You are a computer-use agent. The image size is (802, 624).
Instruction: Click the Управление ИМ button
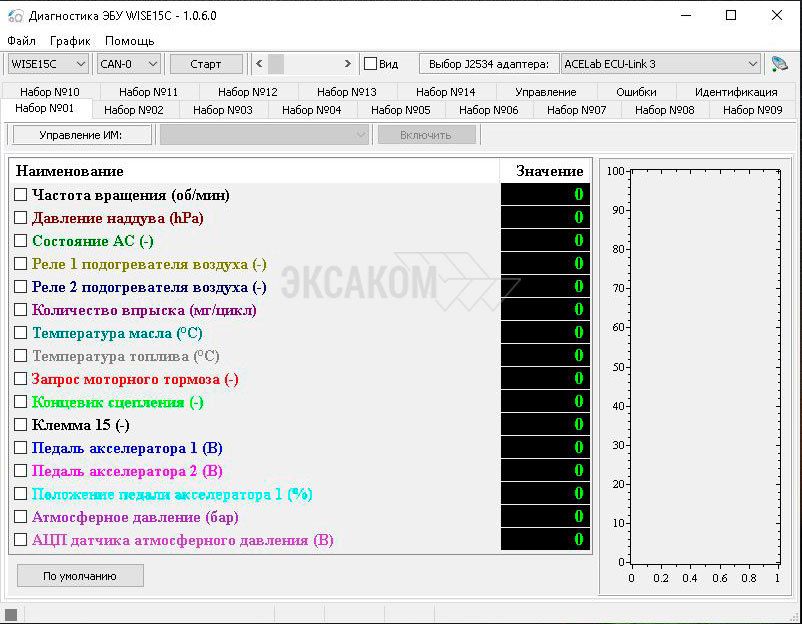point(82,135)
